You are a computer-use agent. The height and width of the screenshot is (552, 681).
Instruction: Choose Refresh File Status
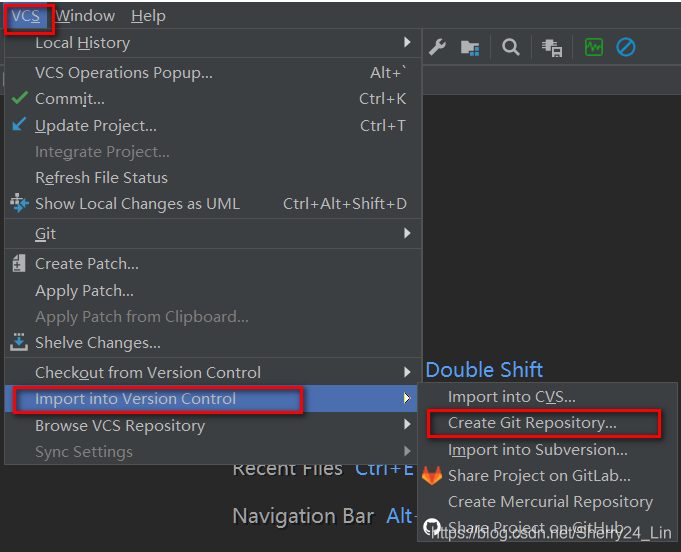pyautogui.click(x=213, y=178)
